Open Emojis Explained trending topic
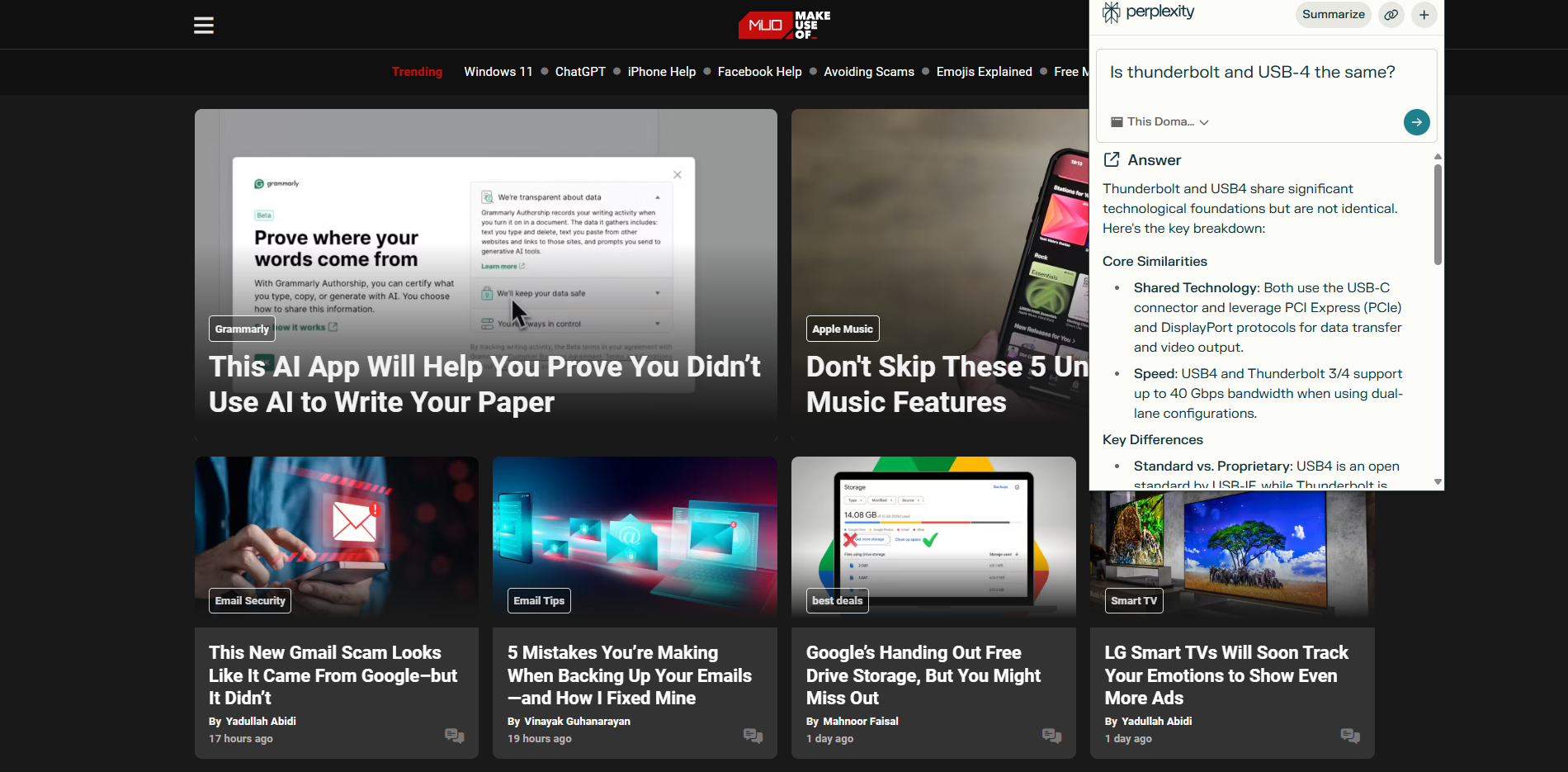This screenshot has height=772, width=1568. 985,72
